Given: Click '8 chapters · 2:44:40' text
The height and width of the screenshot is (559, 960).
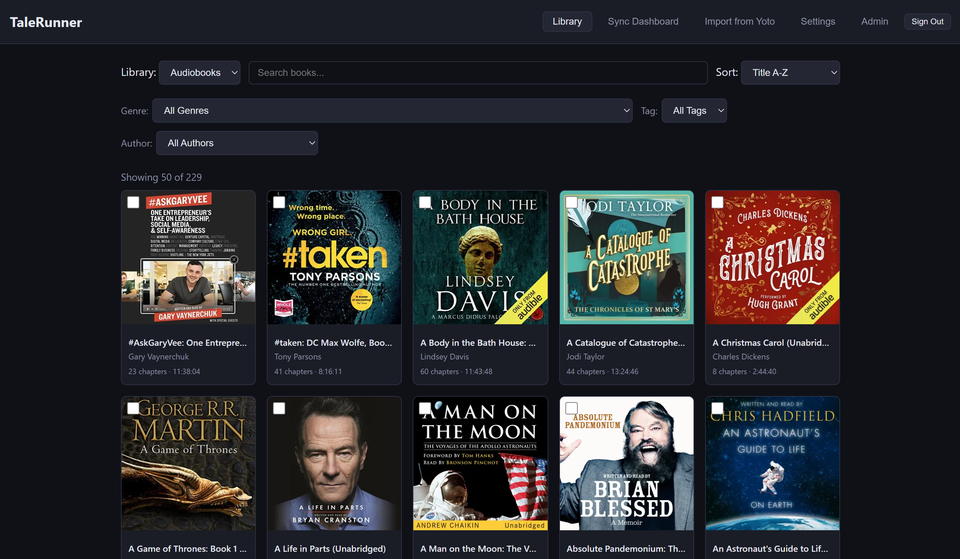Looking at the screenshot, I should pos(744,371).
